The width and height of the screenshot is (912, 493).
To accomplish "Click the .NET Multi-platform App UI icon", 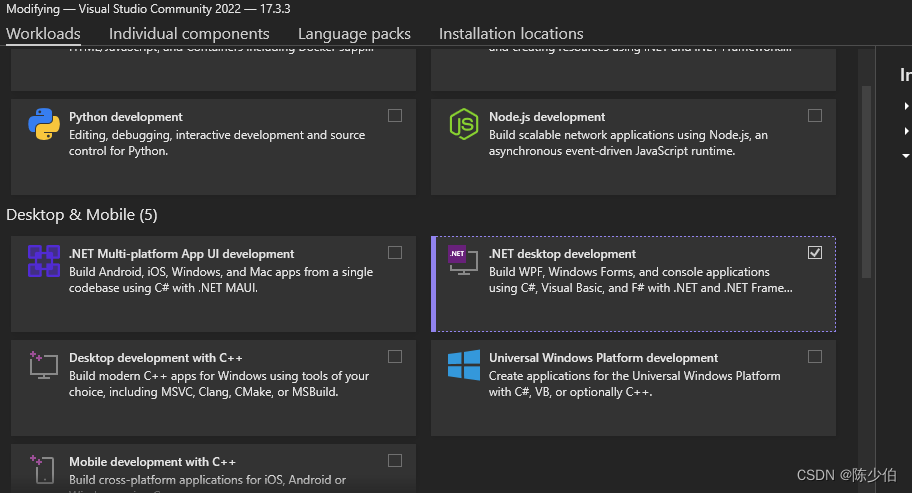I will click(44, 261).
